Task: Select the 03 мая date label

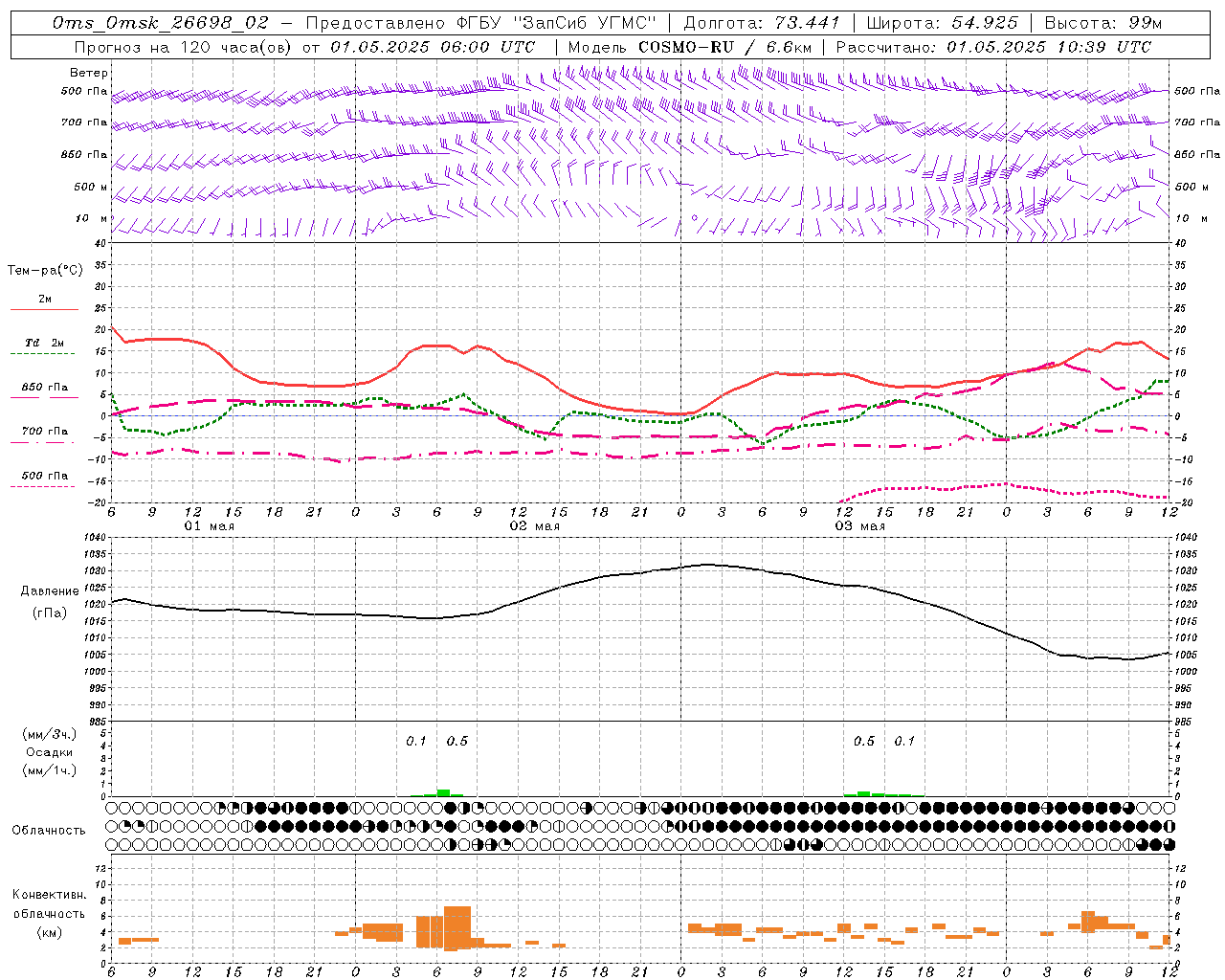Action: click(860, 526)
